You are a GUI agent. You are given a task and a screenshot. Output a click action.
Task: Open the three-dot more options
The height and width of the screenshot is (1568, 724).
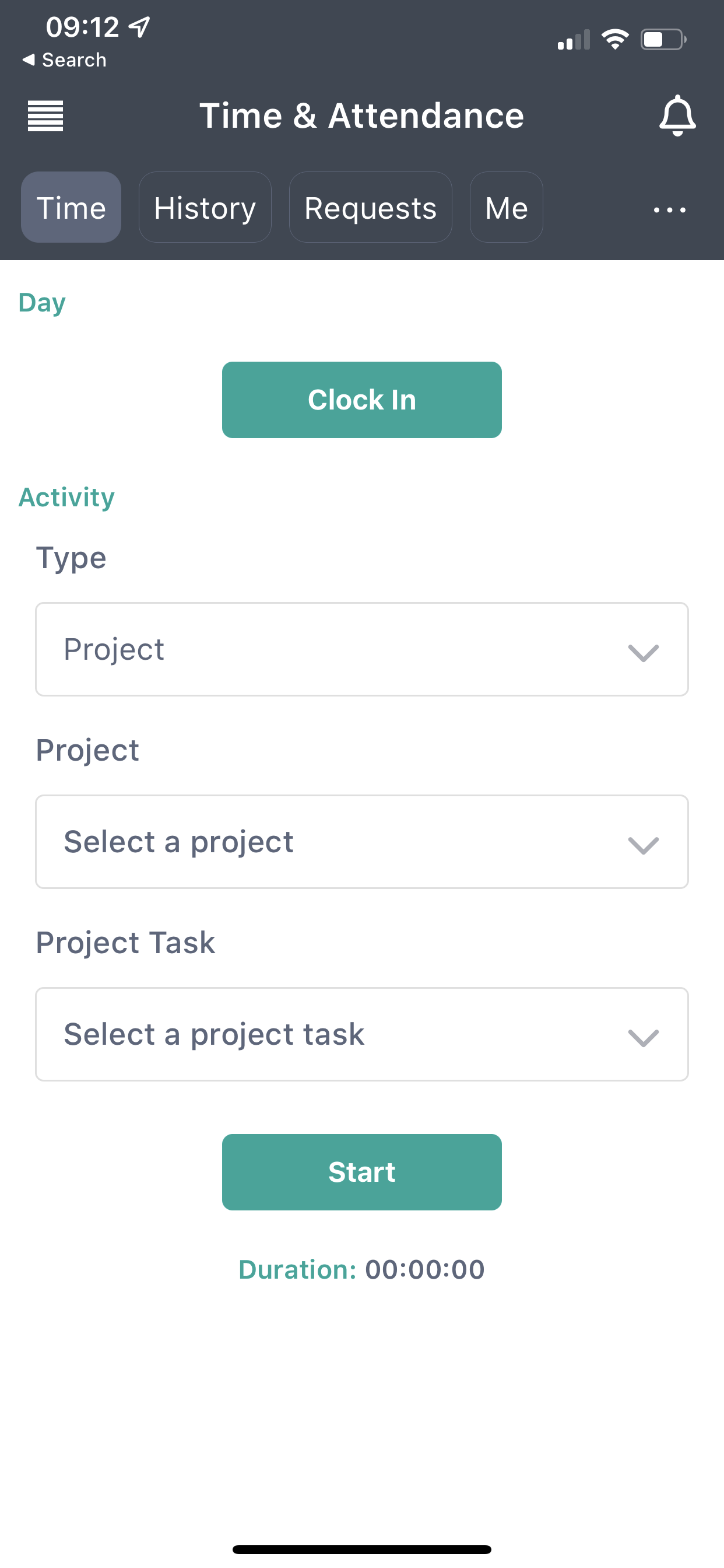click(669, 209)
